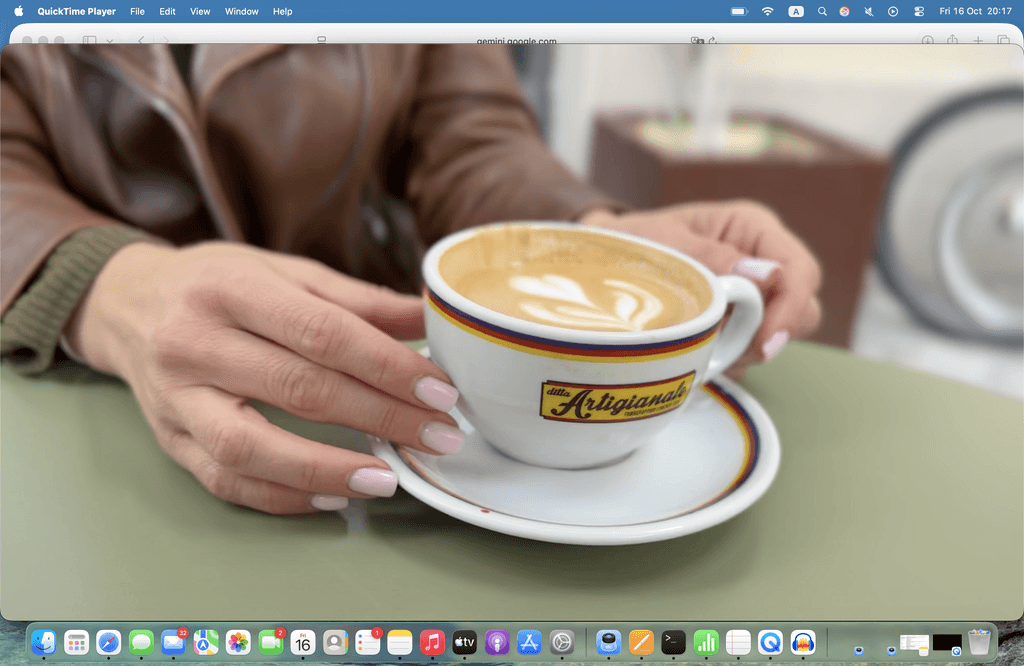
Task: Open System Settings from the Dock
Action: (x=562, y=642)
